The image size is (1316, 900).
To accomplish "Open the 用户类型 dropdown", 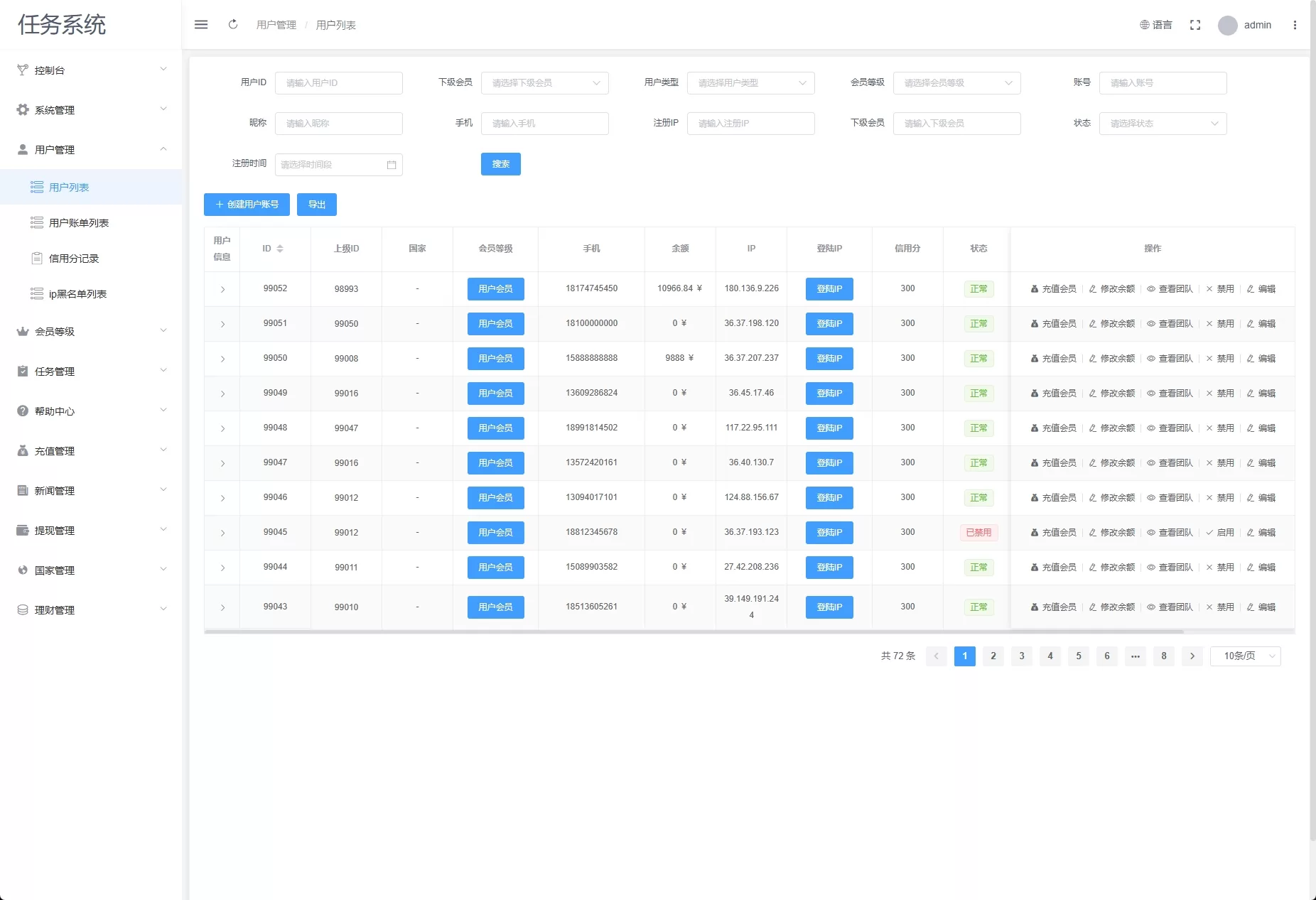I will 750,83.
